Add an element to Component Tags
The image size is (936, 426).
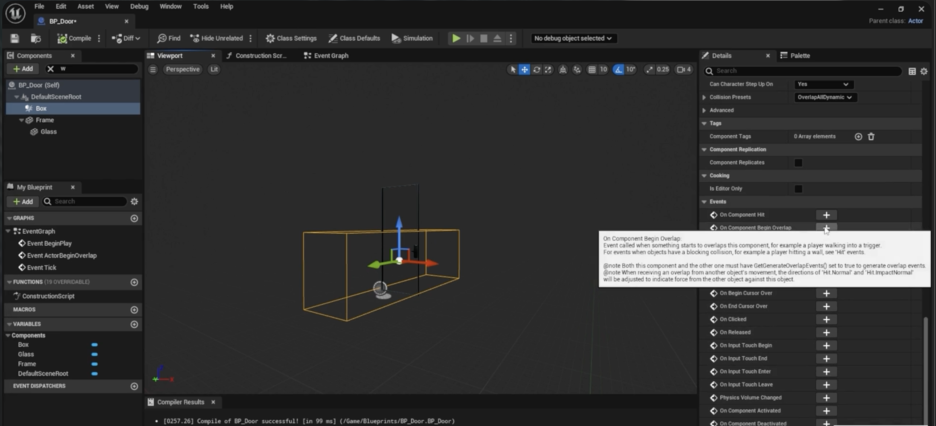(x=858, y=137)
